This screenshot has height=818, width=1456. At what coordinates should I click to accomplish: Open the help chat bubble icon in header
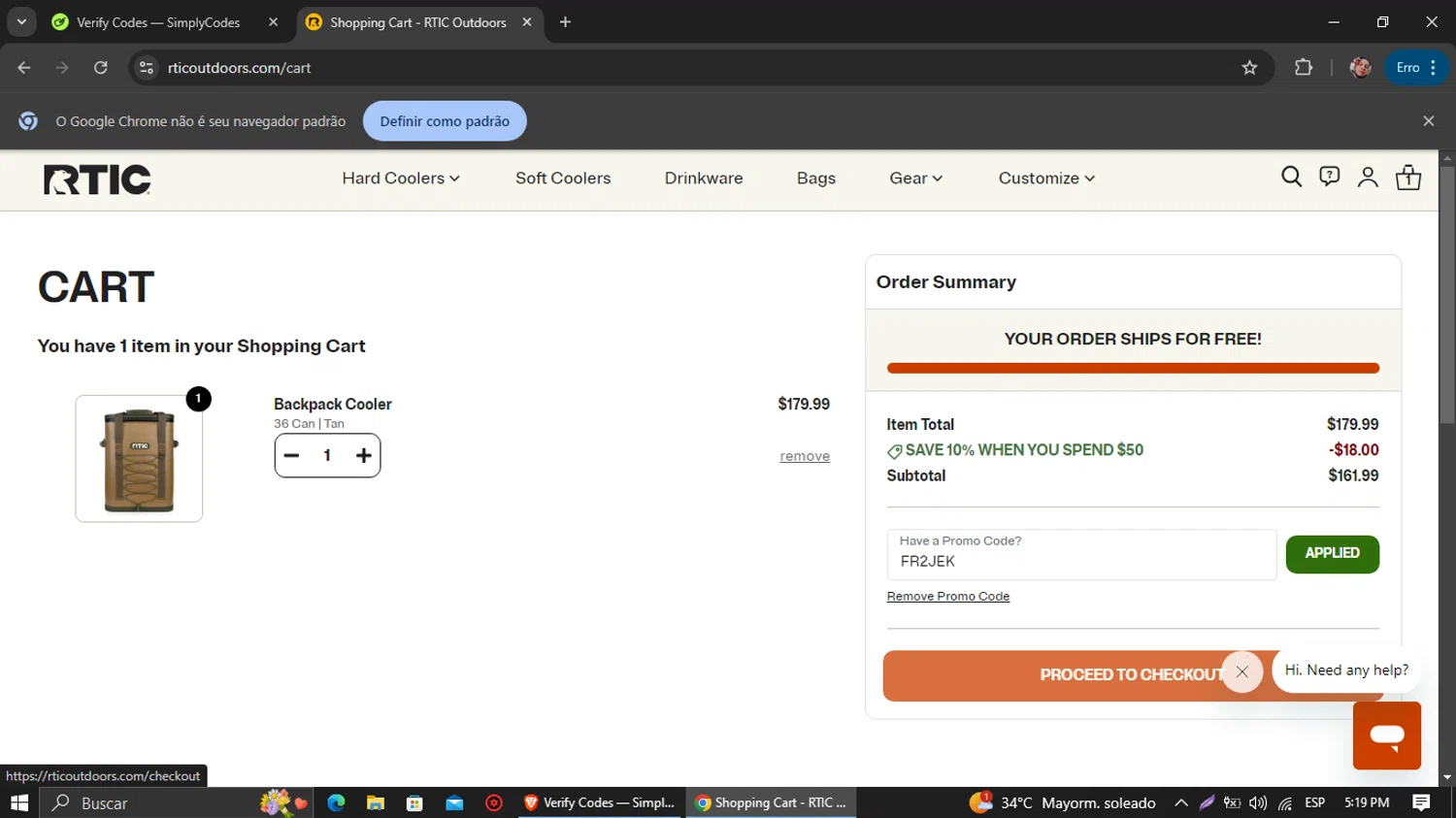1330,177
